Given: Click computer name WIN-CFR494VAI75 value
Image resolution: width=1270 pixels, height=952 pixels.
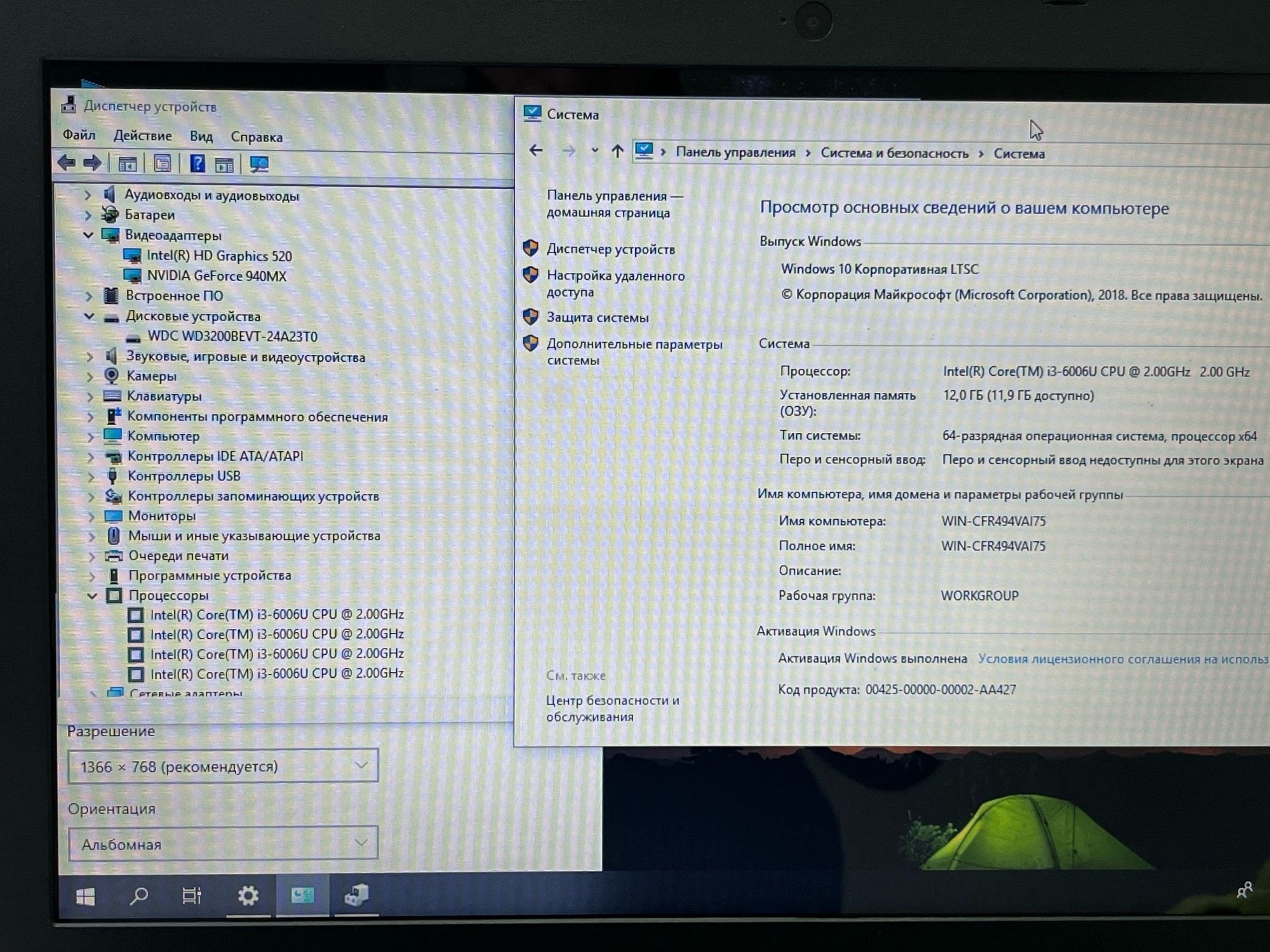Looking at the screenshot, I should click(993, 521).
